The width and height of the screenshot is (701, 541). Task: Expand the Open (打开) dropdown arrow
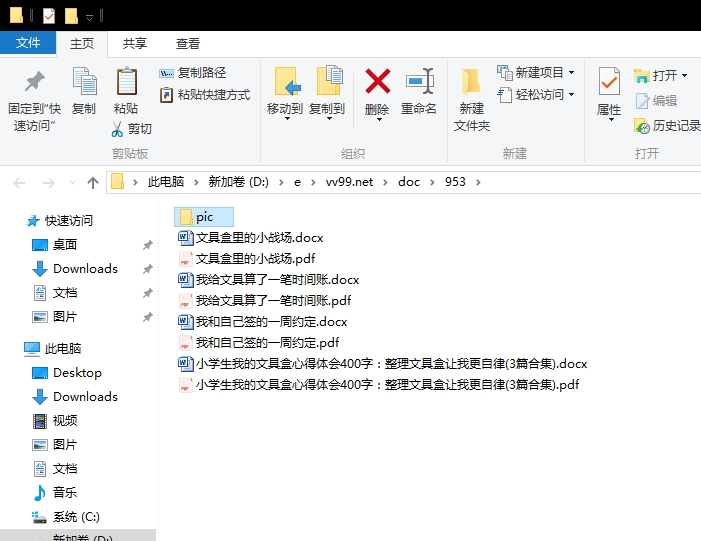pos(684,75)
